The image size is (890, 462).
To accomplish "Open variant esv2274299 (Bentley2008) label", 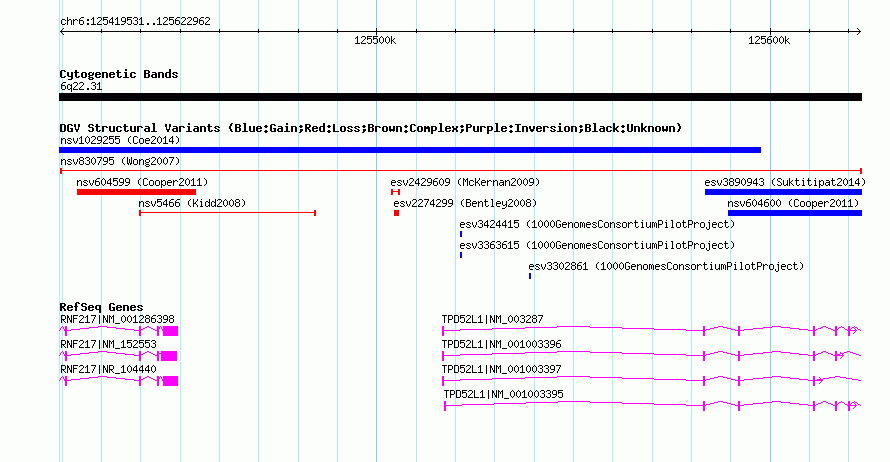I will pos(465,203).
